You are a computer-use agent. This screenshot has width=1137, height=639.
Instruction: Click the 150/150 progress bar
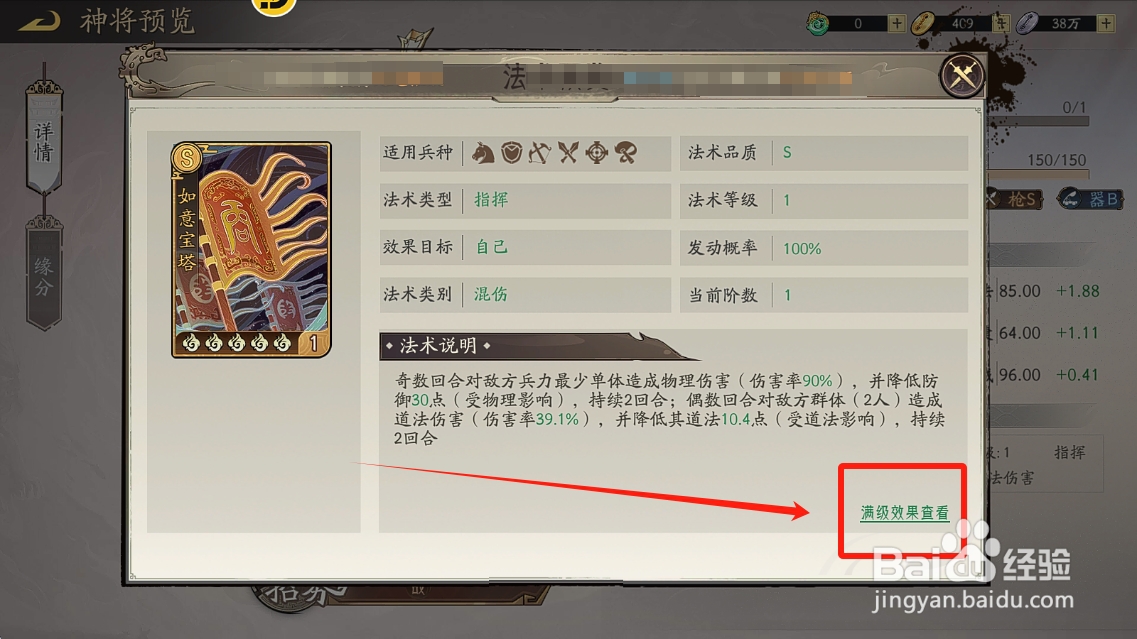click(1038, 174)
